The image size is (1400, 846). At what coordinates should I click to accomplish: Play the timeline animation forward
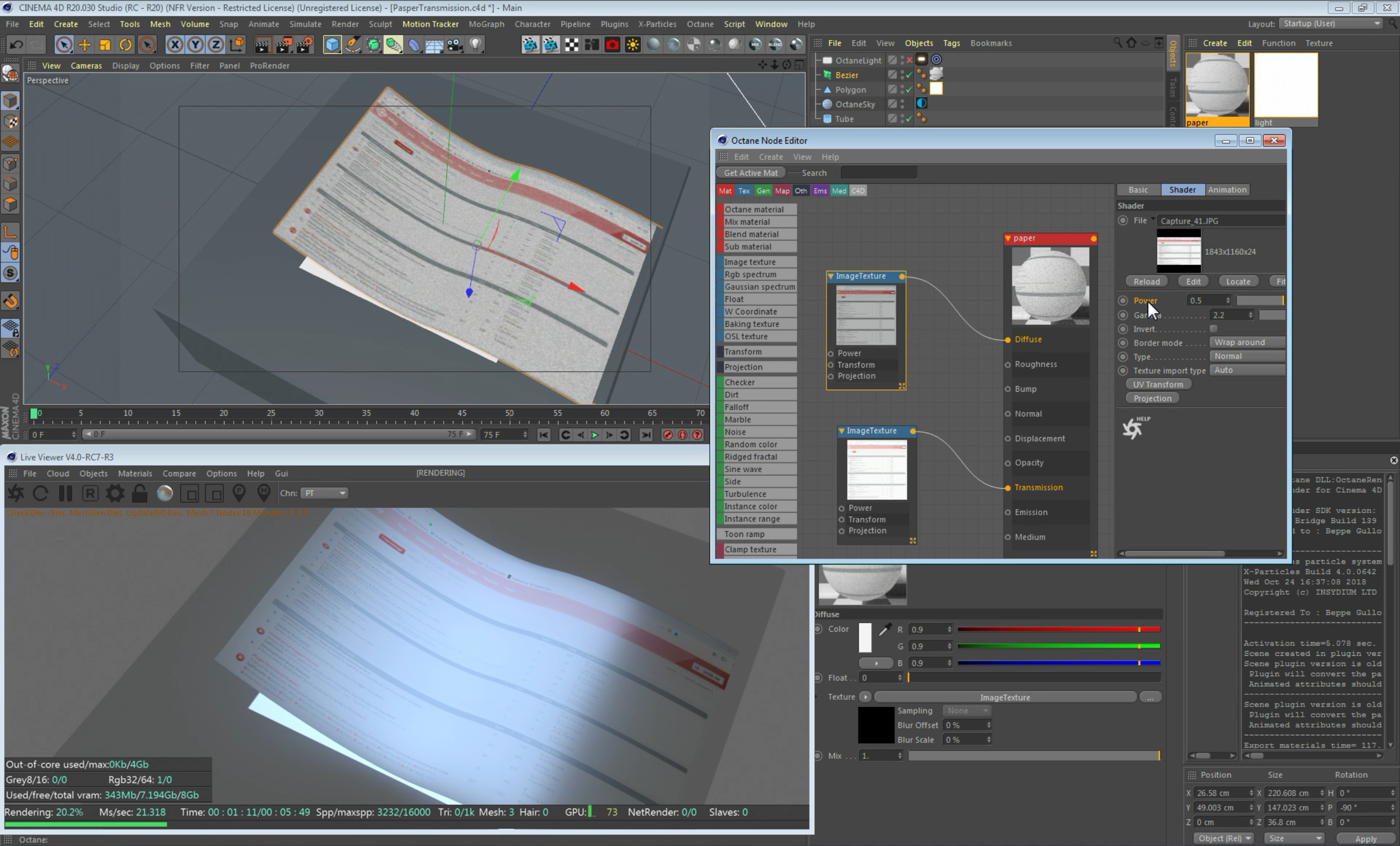pyautogui.click(x=594, y=435)
